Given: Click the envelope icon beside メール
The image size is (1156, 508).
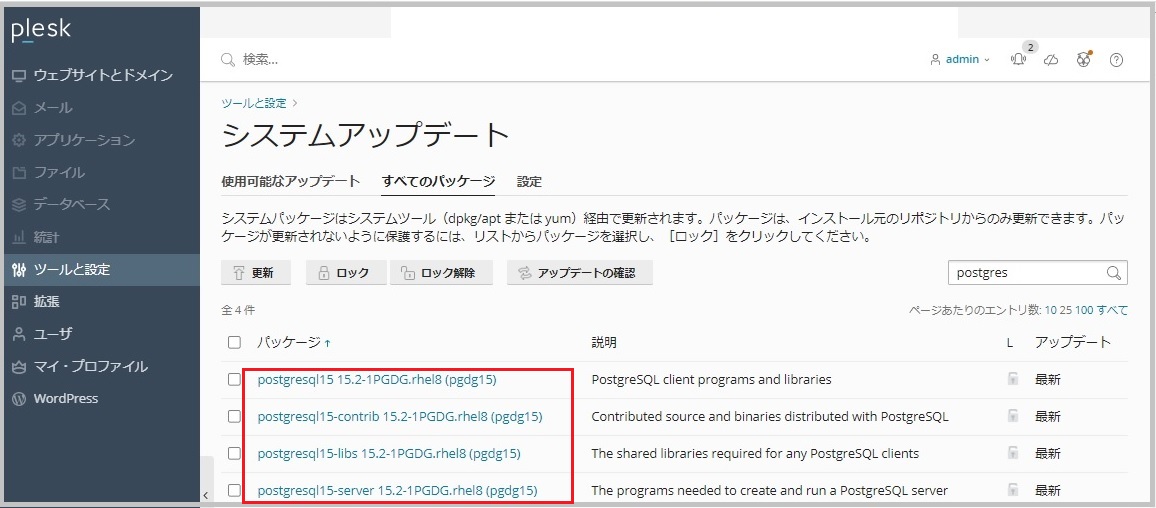Looking at the screenshot, I should point(19,108).
